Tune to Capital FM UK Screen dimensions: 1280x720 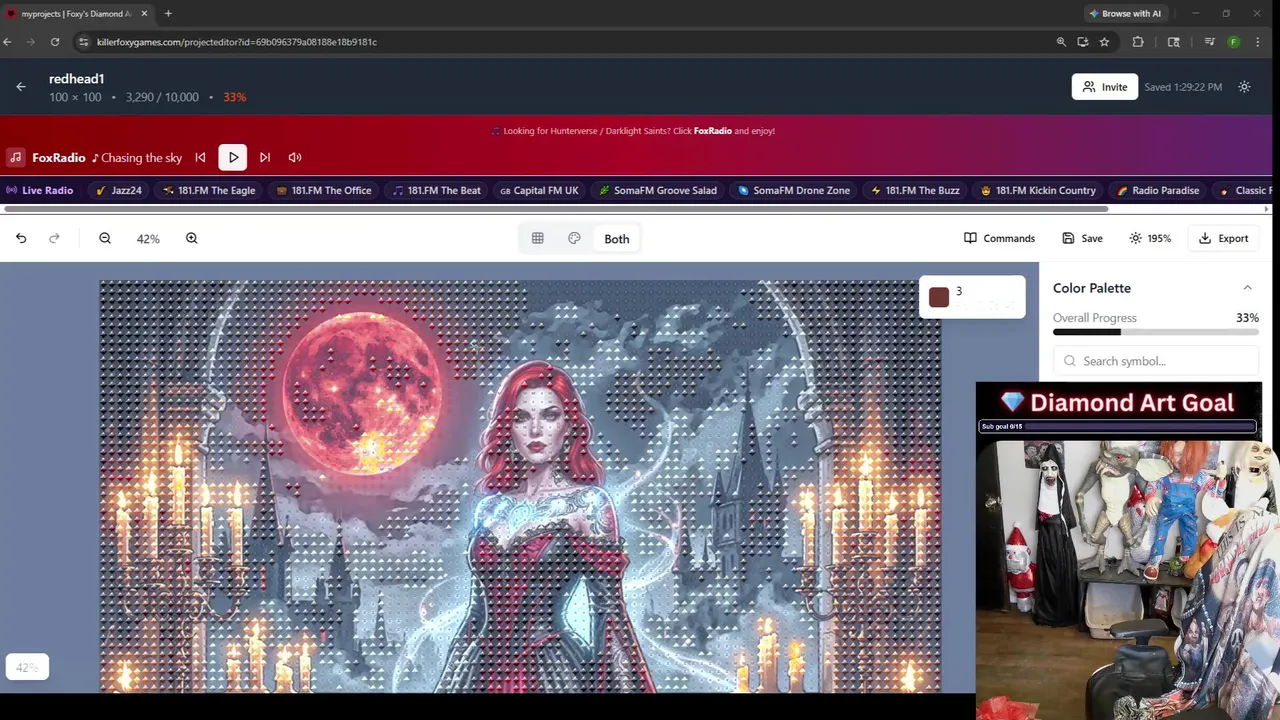(539, 190)
